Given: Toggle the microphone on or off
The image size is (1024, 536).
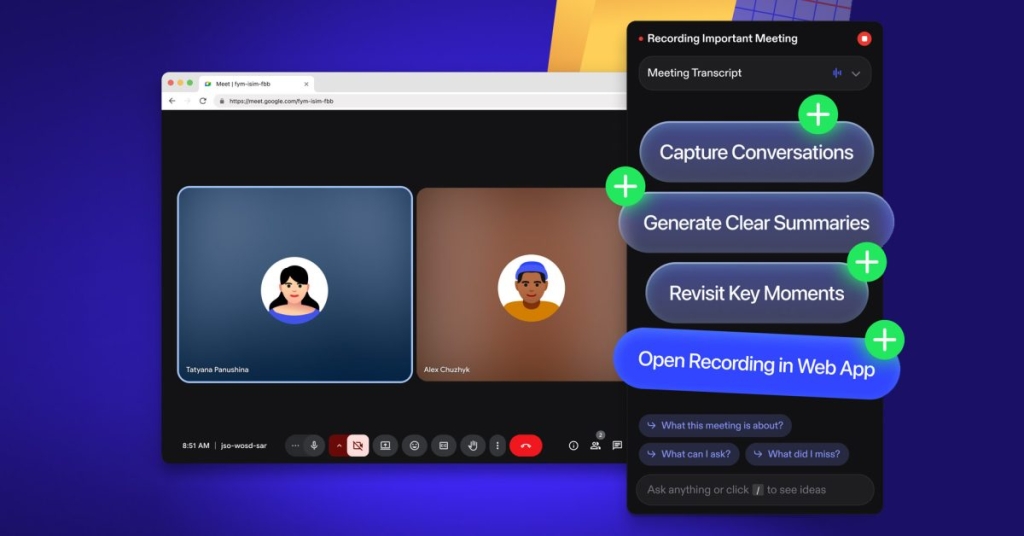Looking at the screenshot, I should 314,446.
